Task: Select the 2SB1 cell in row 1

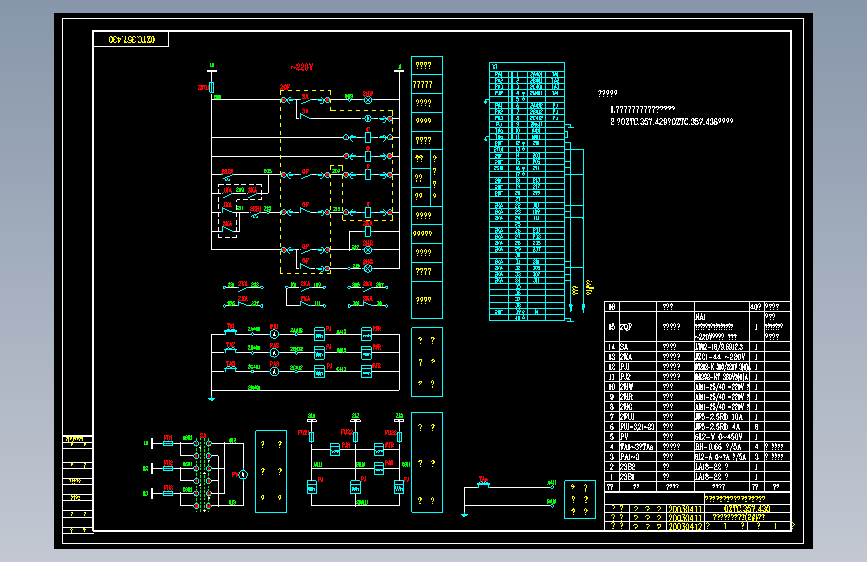Action: [x=638, y=476]
